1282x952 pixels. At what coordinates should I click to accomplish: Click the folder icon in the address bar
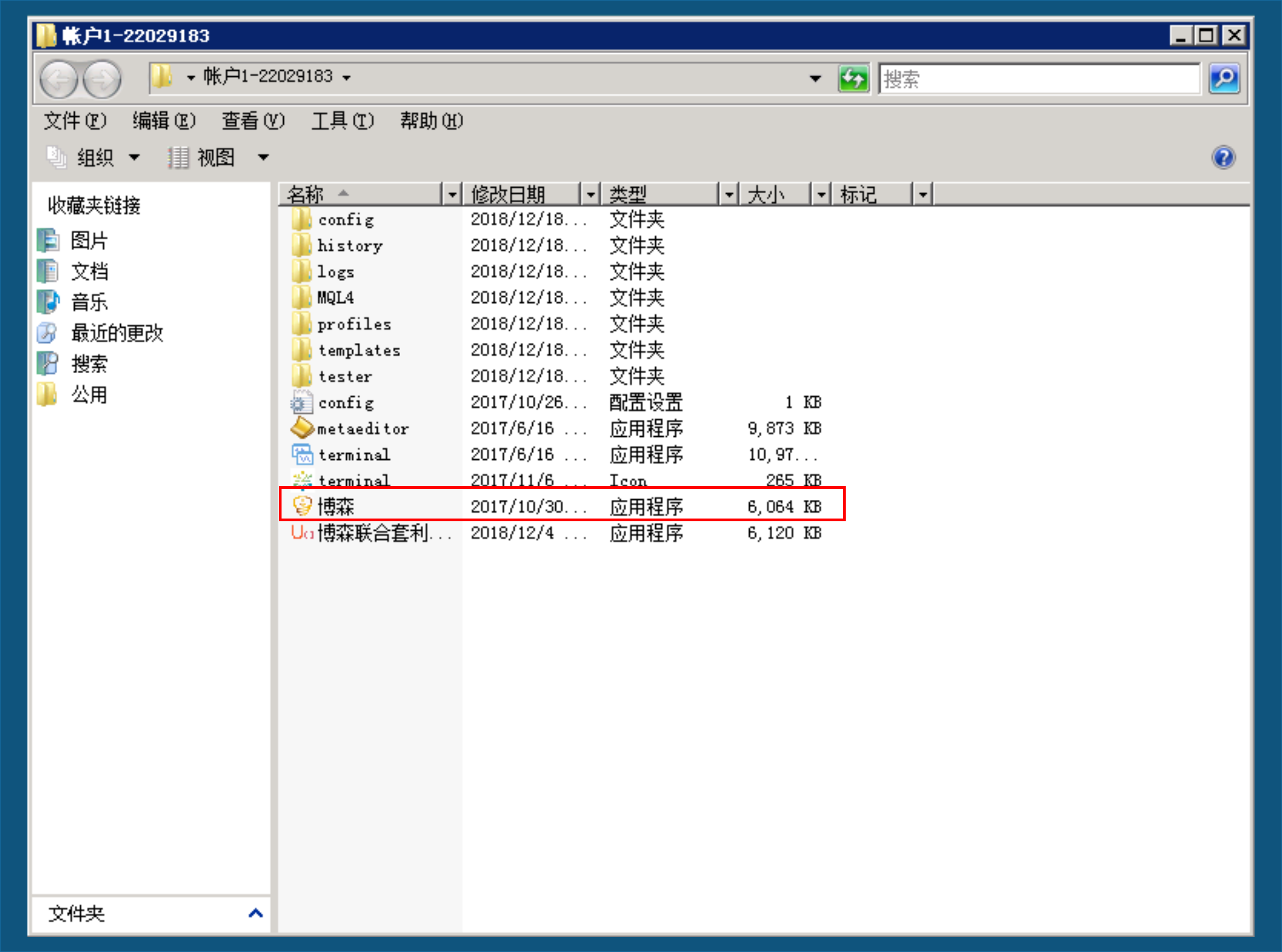[x=162, y=77]
